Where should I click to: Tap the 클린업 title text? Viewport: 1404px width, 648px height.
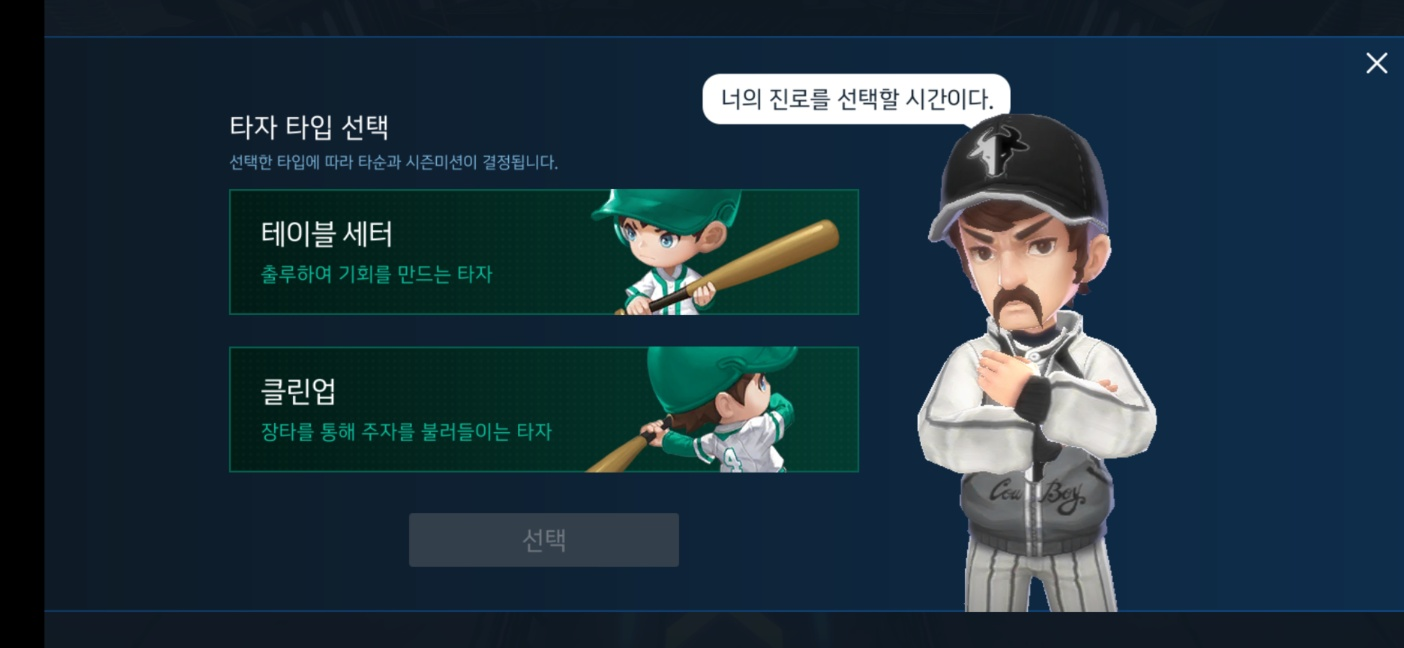(x=298, y=391)
